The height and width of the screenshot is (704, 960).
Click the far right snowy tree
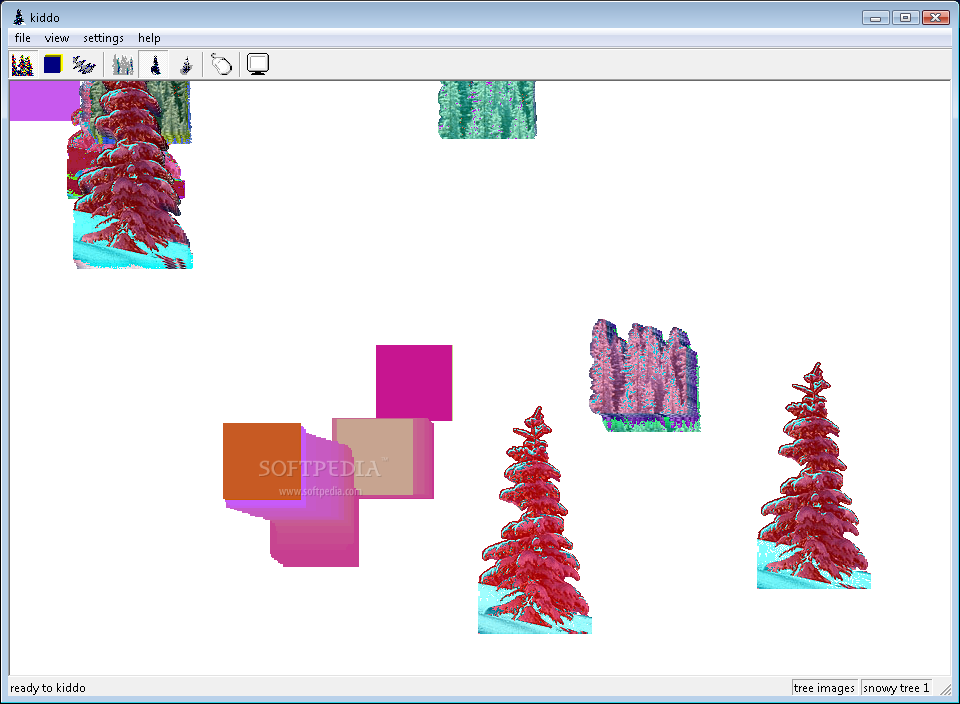pos(814,476)
